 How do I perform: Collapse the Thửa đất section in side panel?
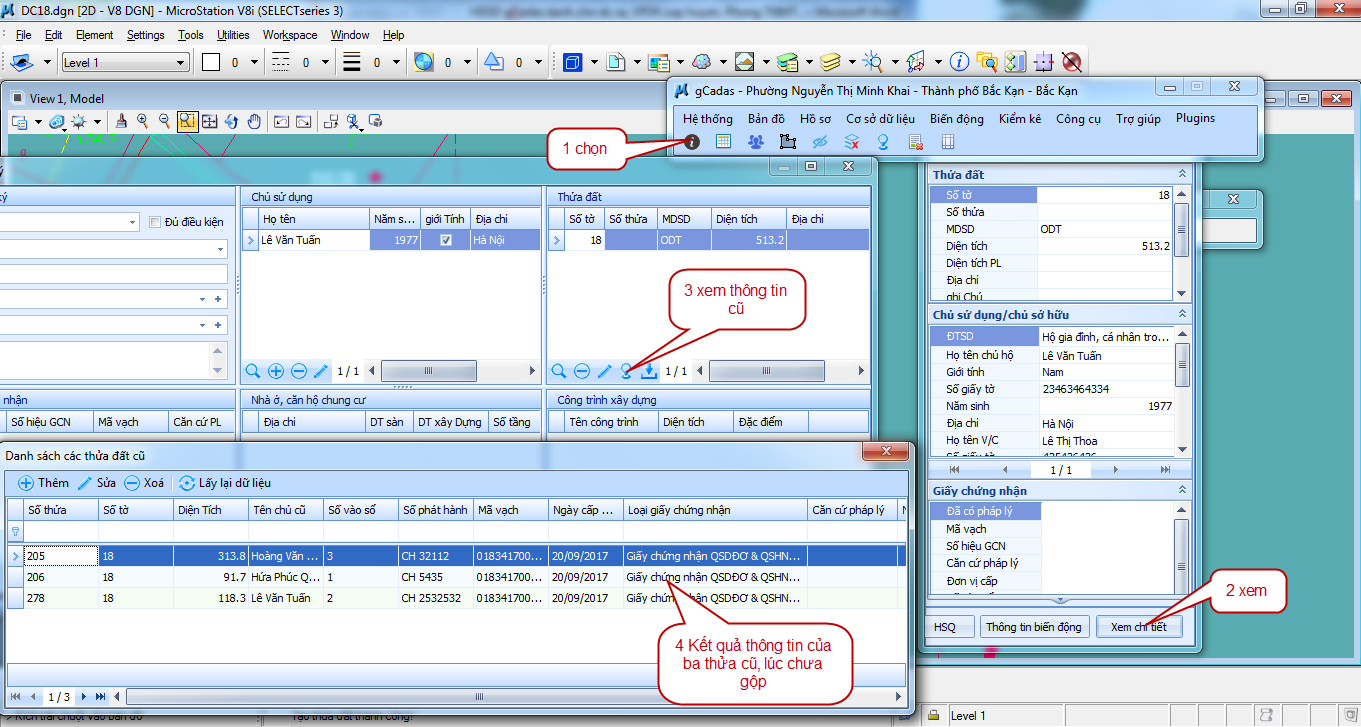1182,175
